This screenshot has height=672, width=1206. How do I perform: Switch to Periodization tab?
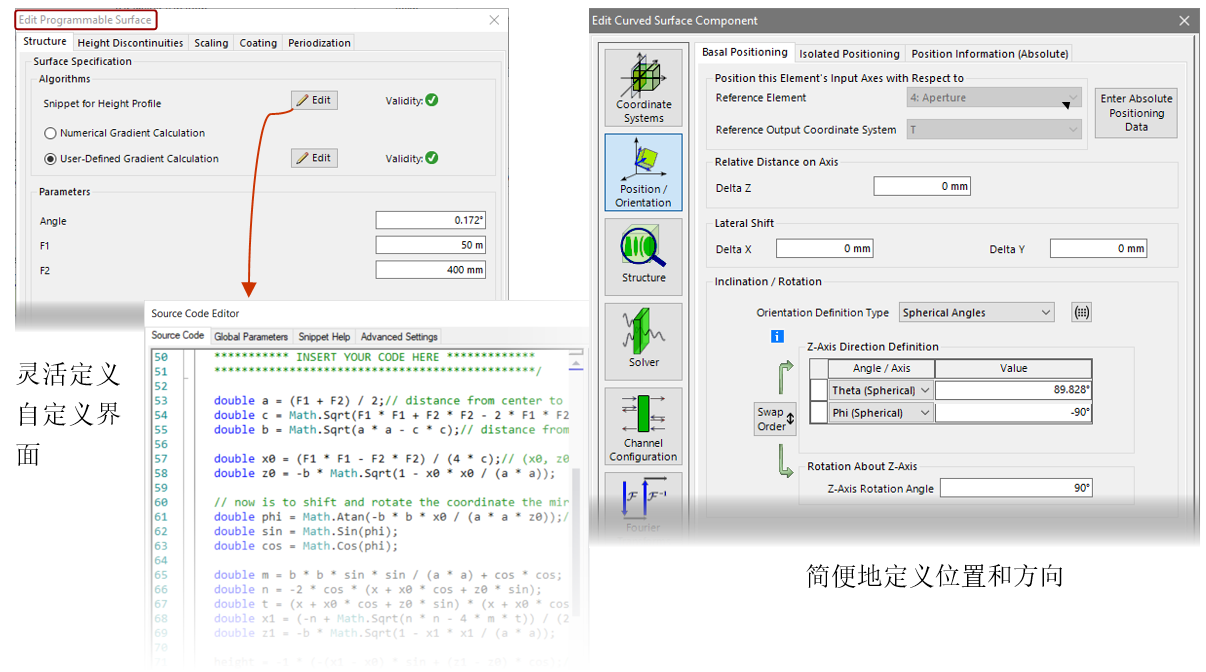pyautogui.click(x=319, y=43)
